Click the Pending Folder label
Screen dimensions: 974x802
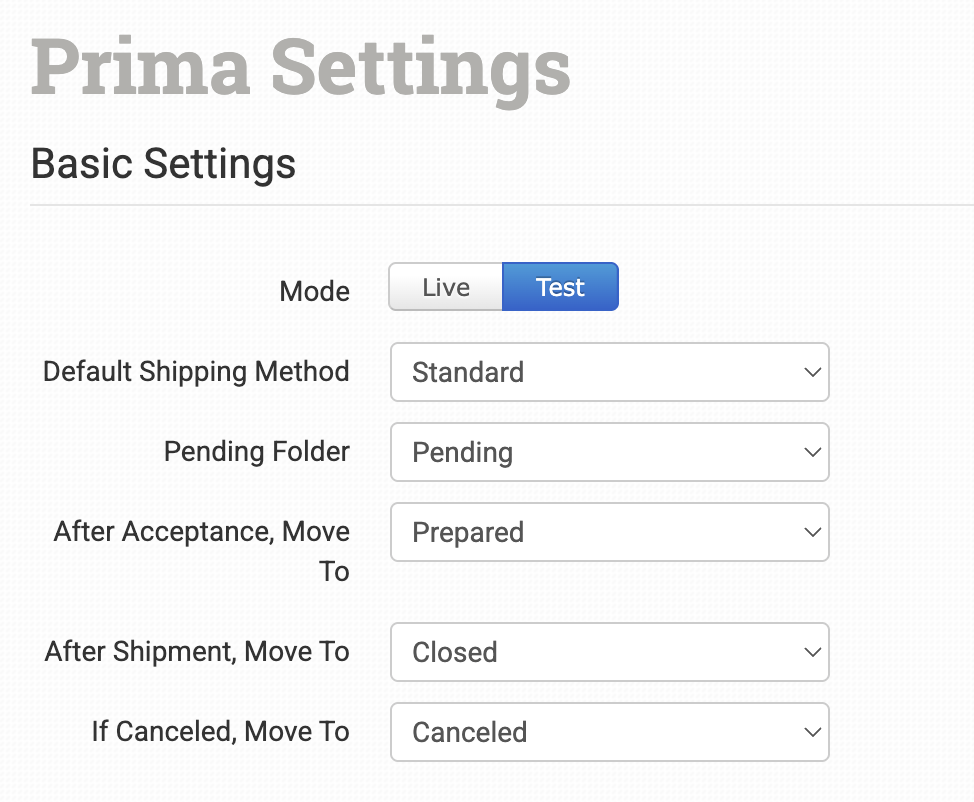[x=256, y=452]
